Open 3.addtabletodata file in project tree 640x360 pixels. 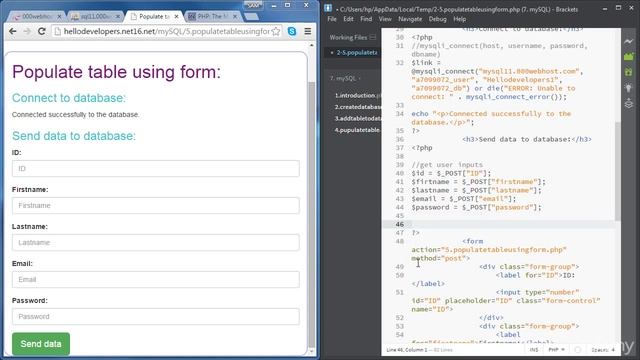click(x=357, y=118)
